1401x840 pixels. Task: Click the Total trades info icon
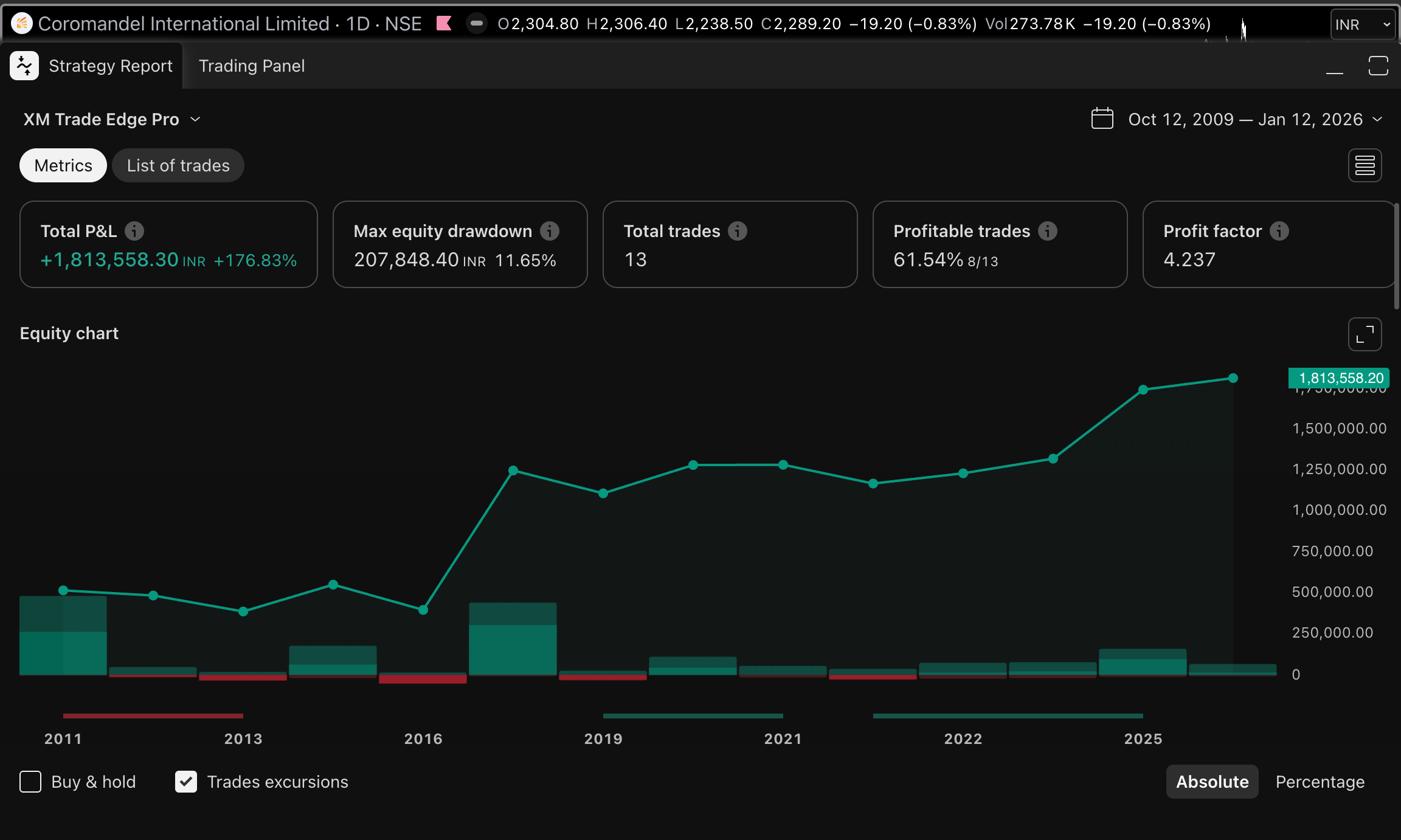[x=738, y=231]
